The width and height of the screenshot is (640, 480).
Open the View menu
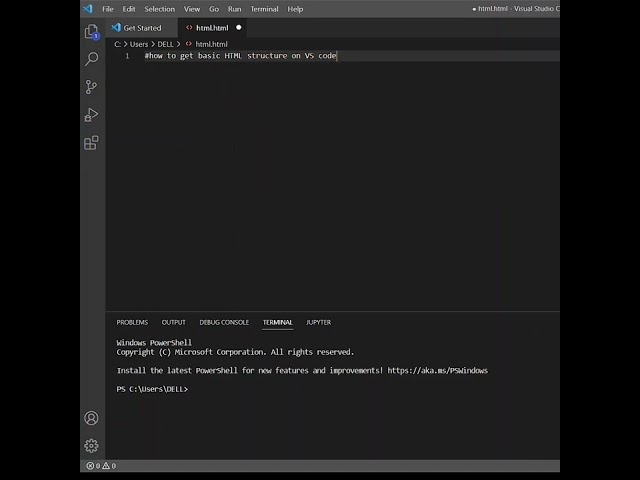point(192,9)
